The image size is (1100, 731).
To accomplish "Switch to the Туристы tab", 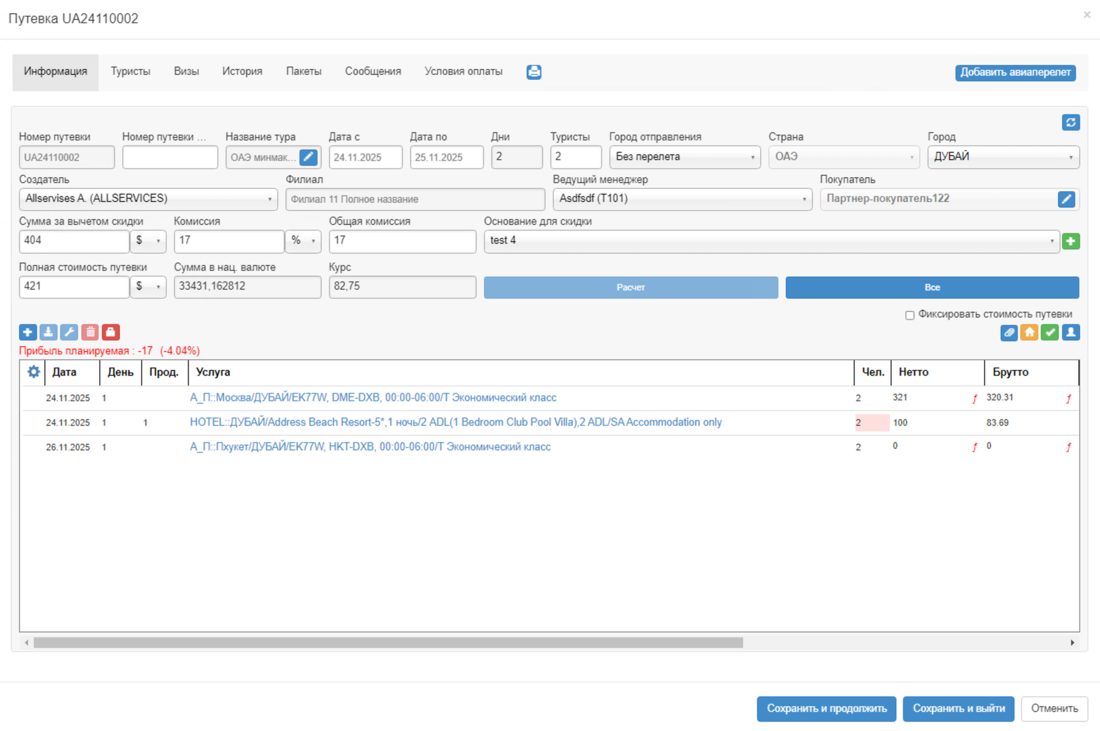I will [x=130, y=72].
